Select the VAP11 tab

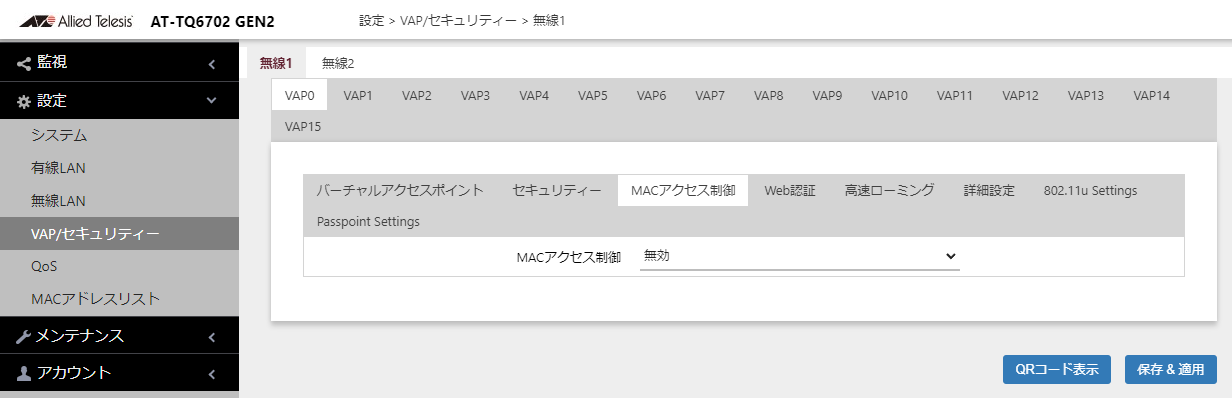tap(954, 96)
